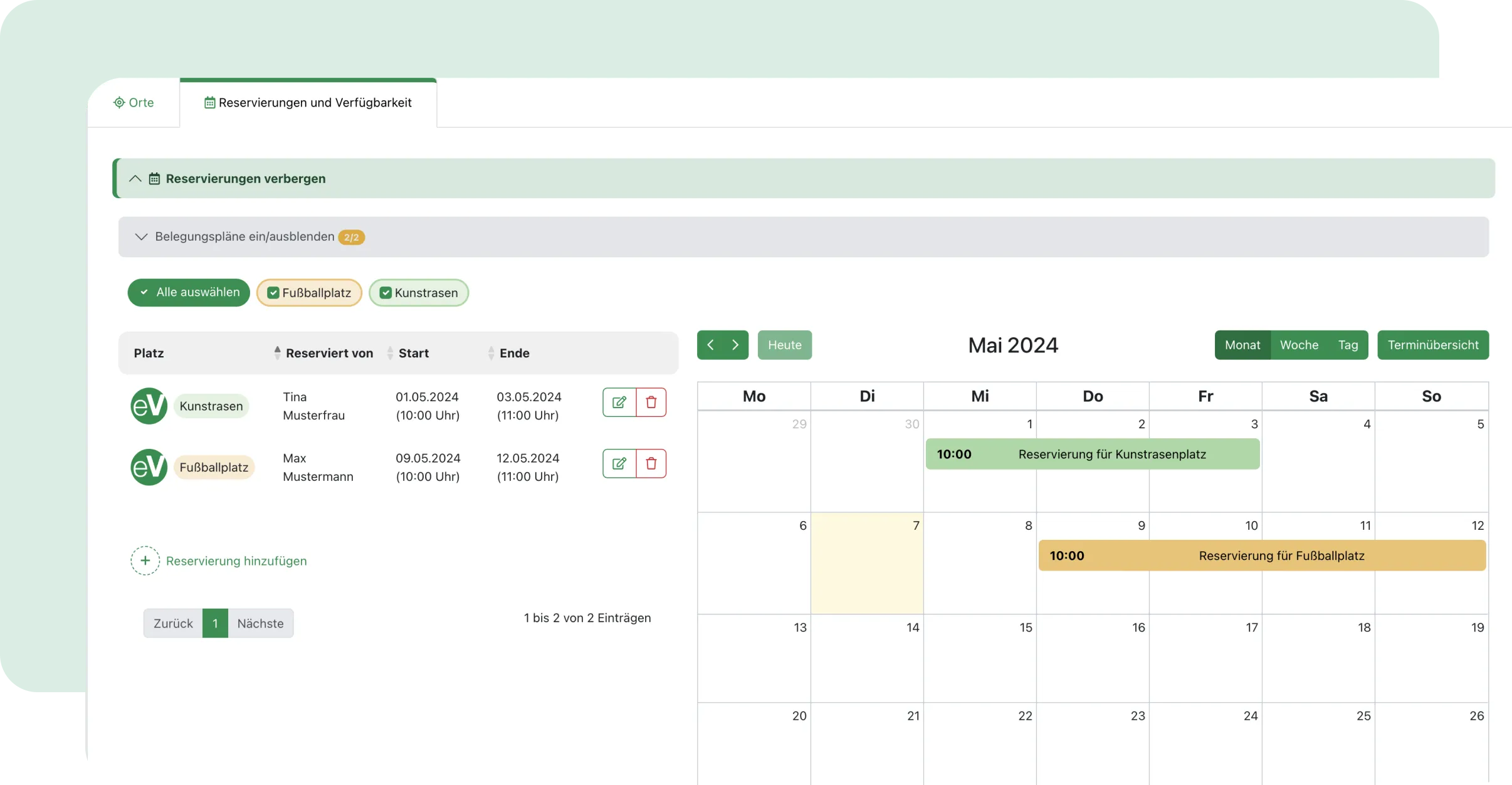This screenshot has height=785, width=1512.
Task: Select Reservierungen und Verfügbarkeit tab
Action: [x=308, y=102]
